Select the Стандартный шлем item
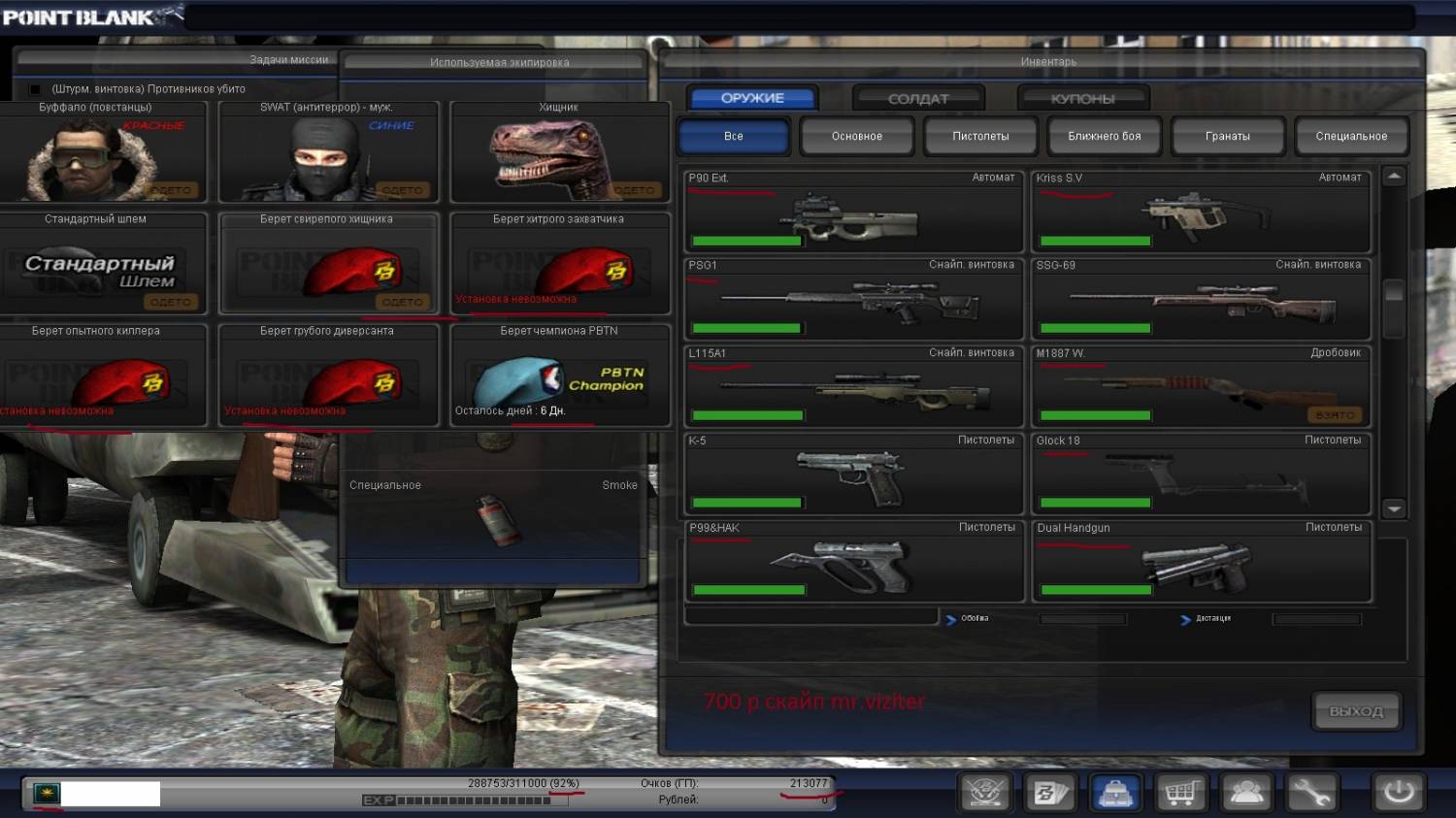 pyautogui.click(x=102, y=263)
